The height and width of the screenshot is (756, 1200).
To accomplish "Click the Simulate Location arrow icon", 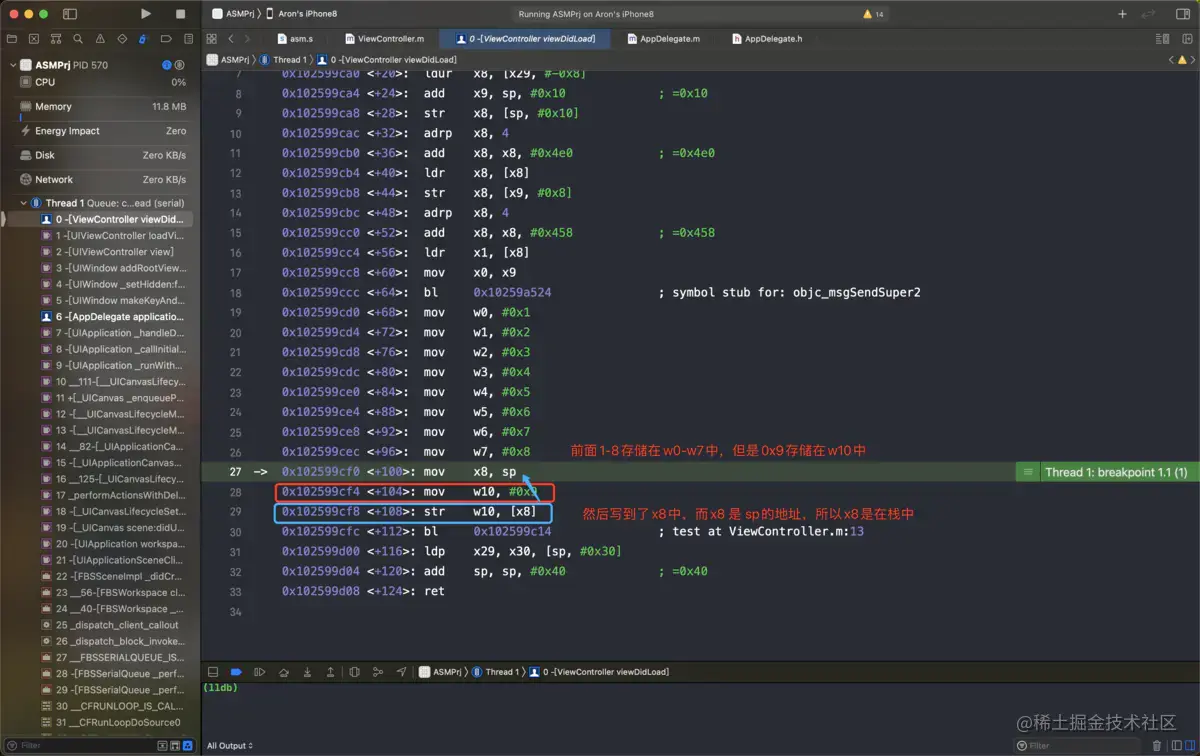I will [x=401, y=672].
